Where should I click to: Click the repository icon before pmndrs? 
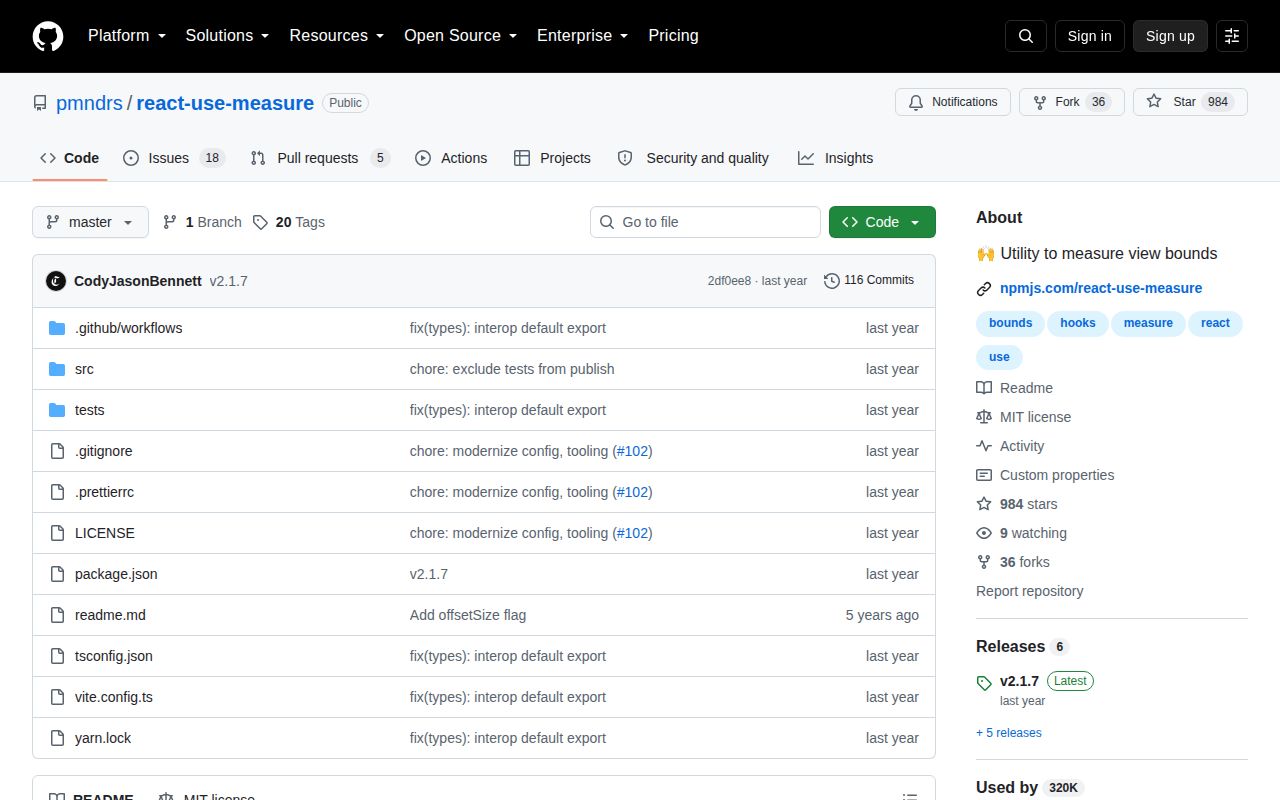tap(40, 103)
